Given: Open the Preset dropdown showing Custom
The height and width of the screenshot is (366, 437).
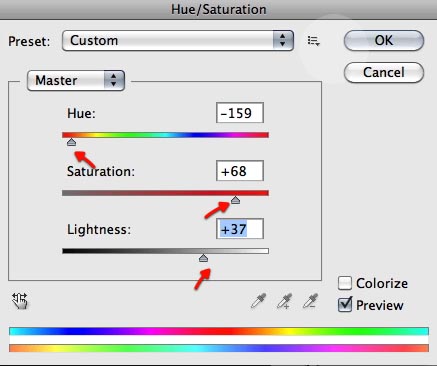Looking at the screenshot, I should coord(178,41).
